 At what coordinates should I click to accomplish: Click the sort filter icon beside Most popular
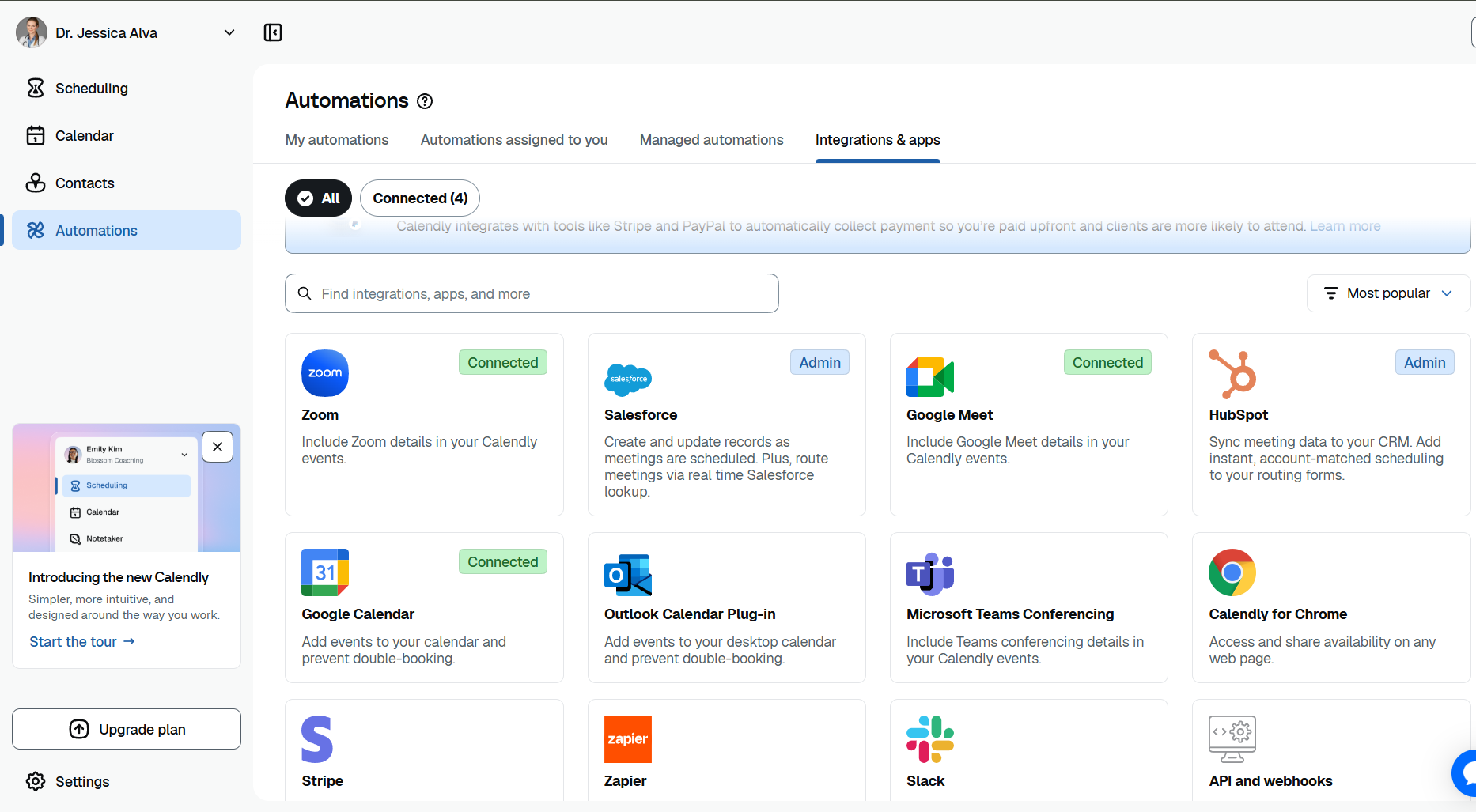pos(1331,293)
